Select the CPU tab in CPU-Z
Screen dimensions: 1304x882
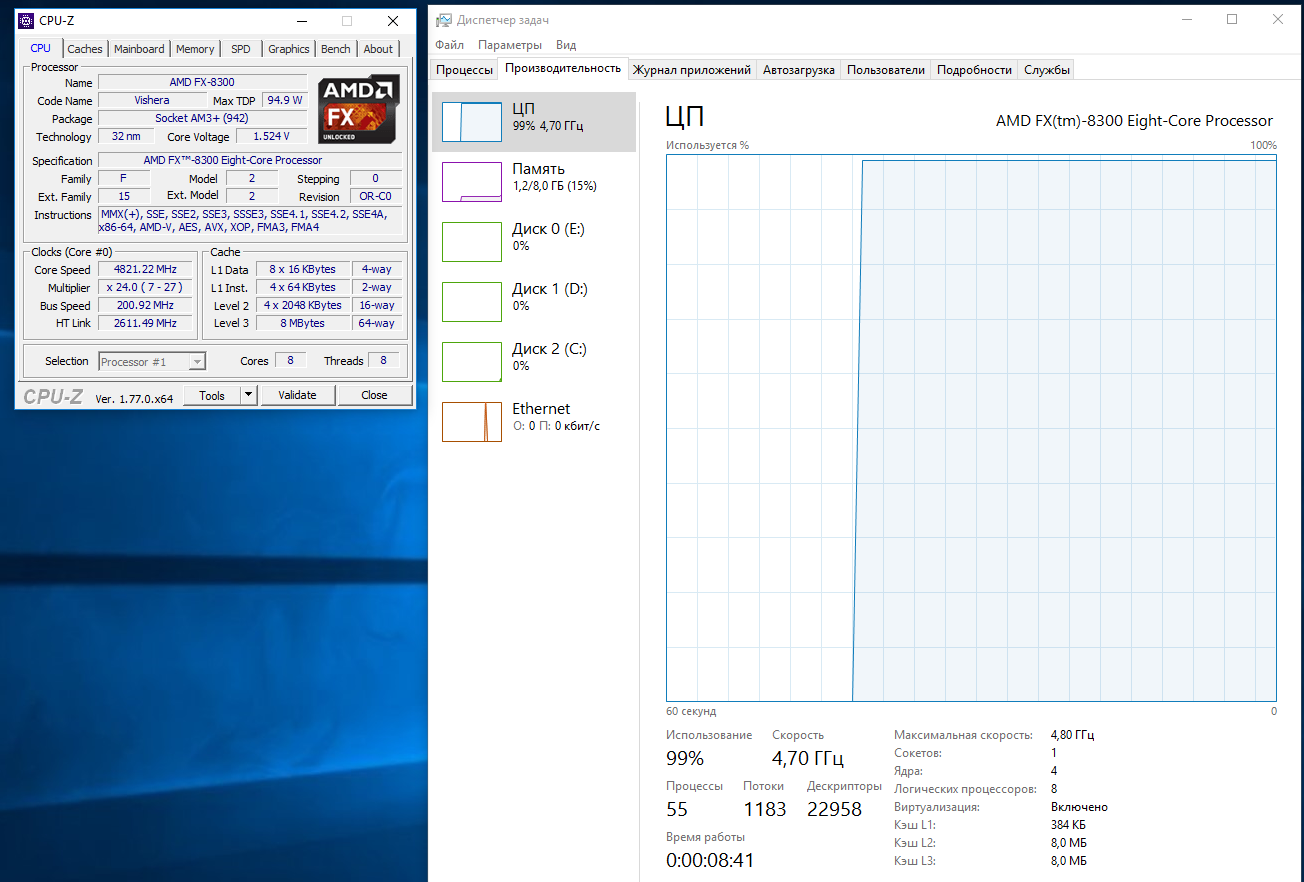click(x=40, y=48)
